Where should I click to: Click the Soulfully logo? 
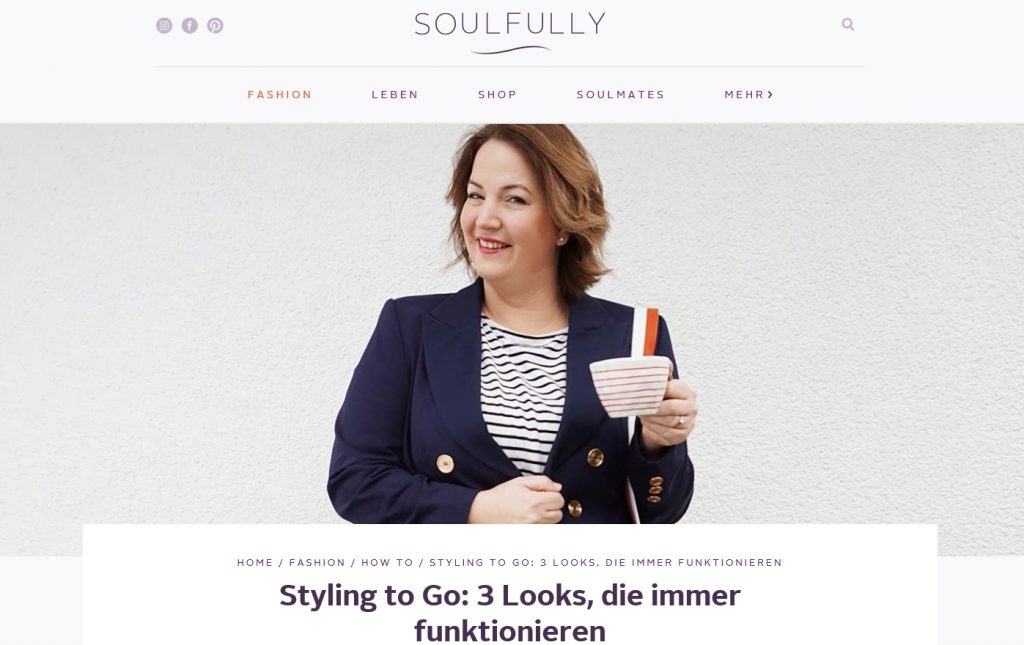tap(510, 31)
